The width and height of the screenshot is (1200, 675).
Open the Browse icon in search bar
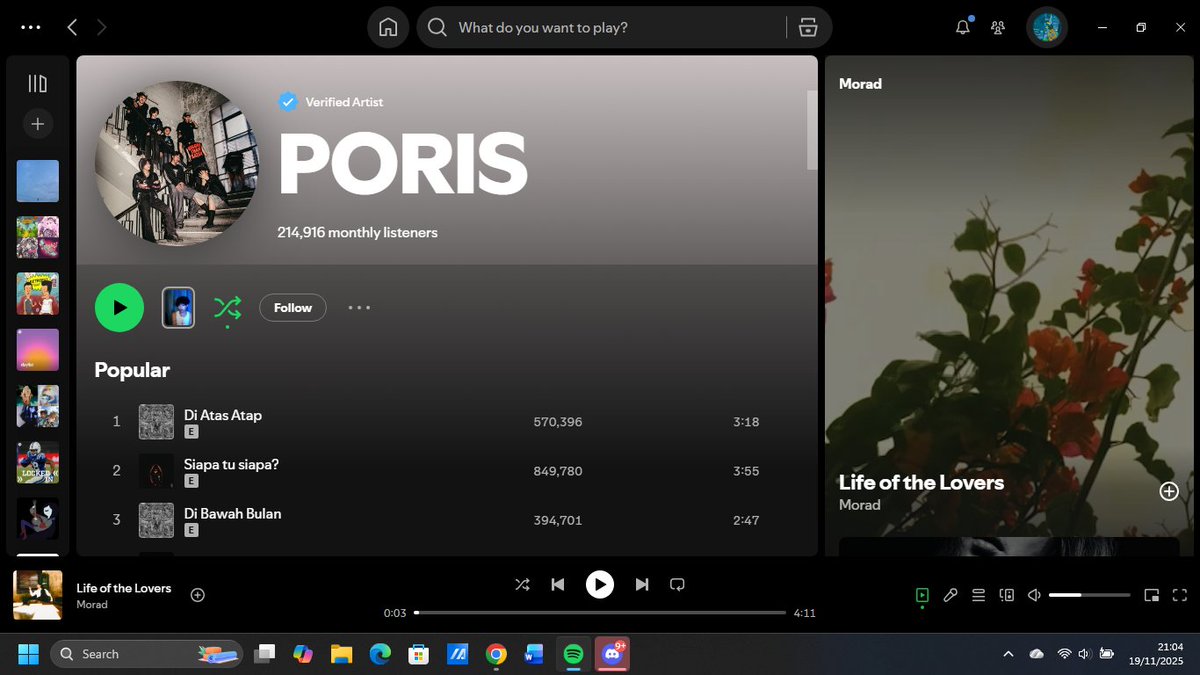coord(808,27)
